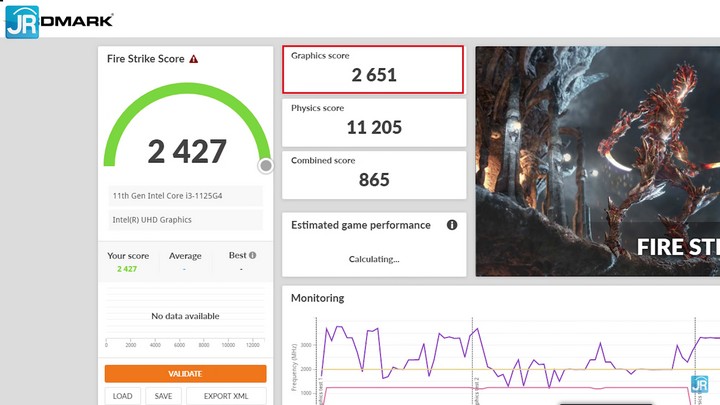Click the Fire Strike preview image
Viewport: 720px width, 405px height.
pyautogui.click(x=597, y=160)
